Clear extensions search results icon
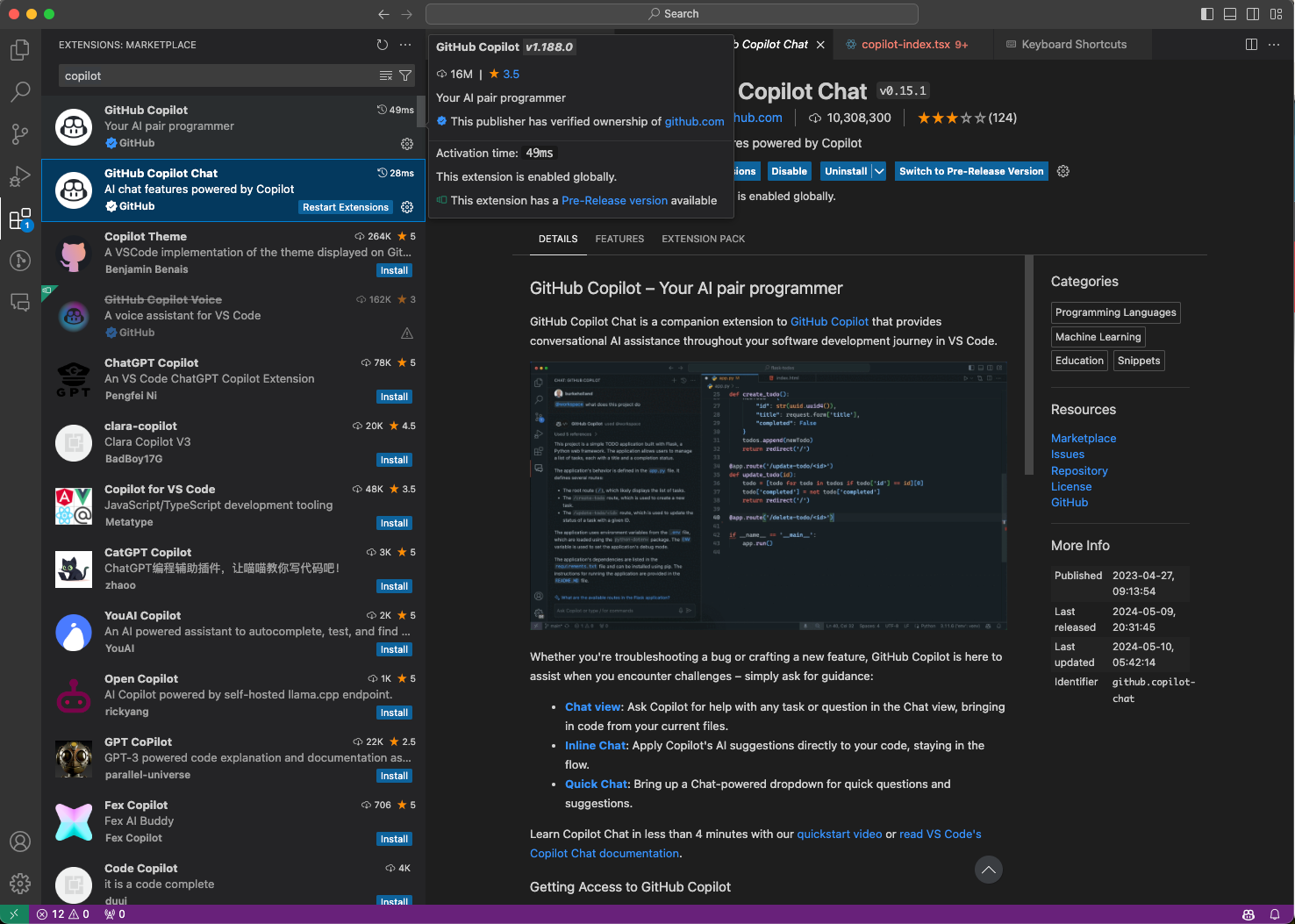Screen dimensions: 1295x924 (385, 76)
